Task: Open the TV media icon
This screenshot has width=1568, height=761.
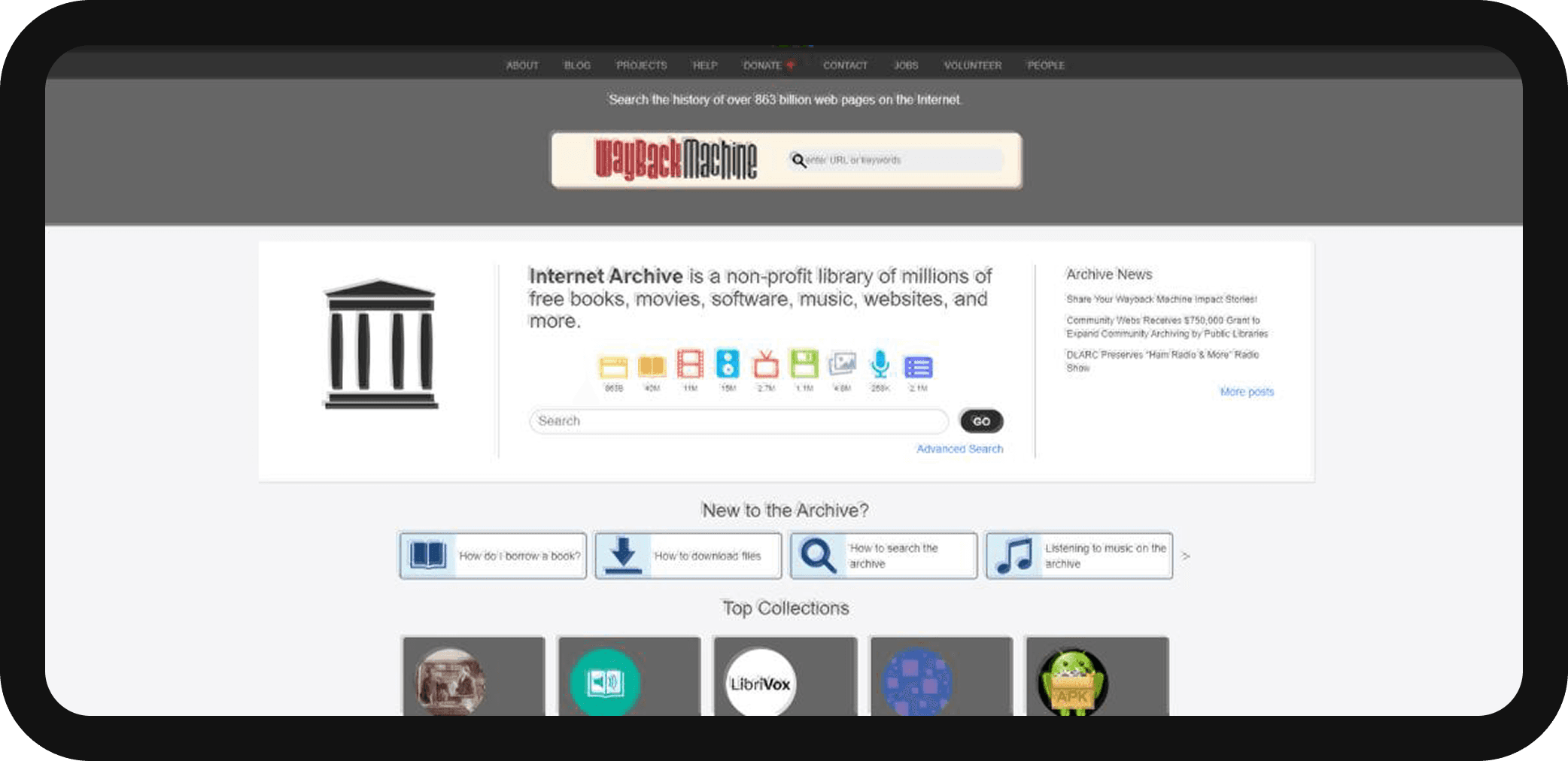Action: (766, 364)
